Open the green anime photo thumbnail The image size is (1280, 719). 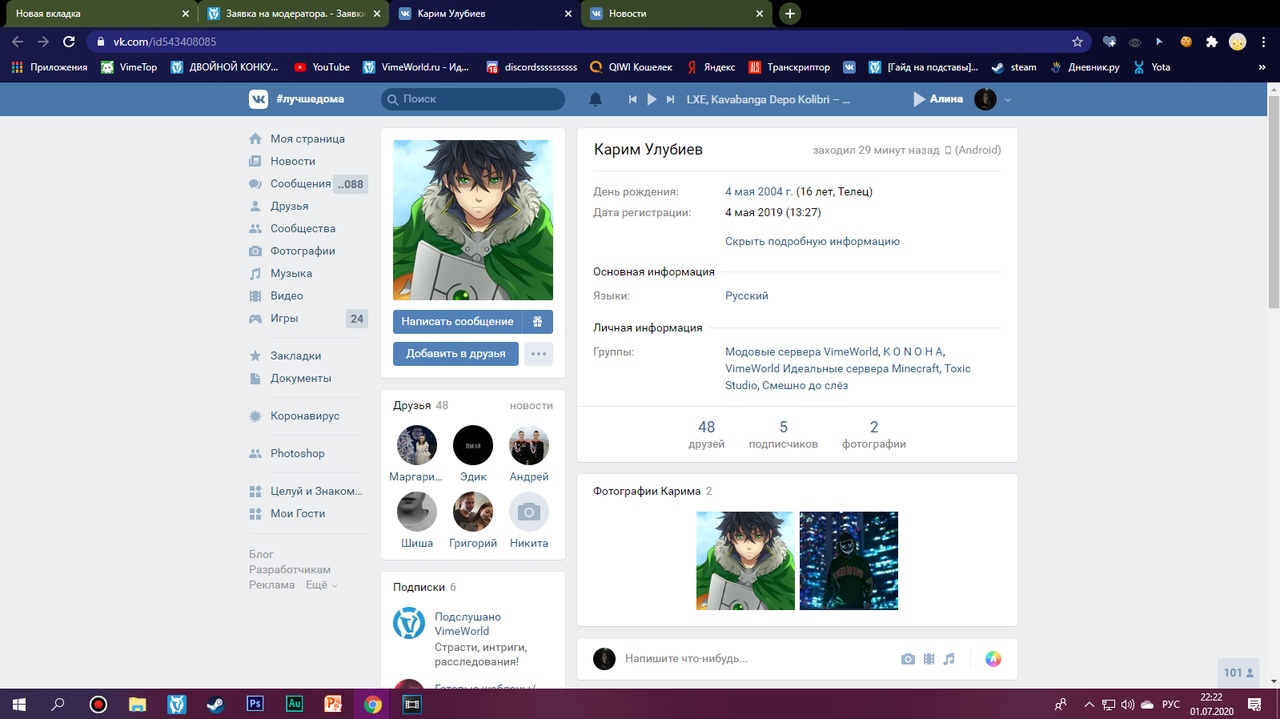(745, 561)
